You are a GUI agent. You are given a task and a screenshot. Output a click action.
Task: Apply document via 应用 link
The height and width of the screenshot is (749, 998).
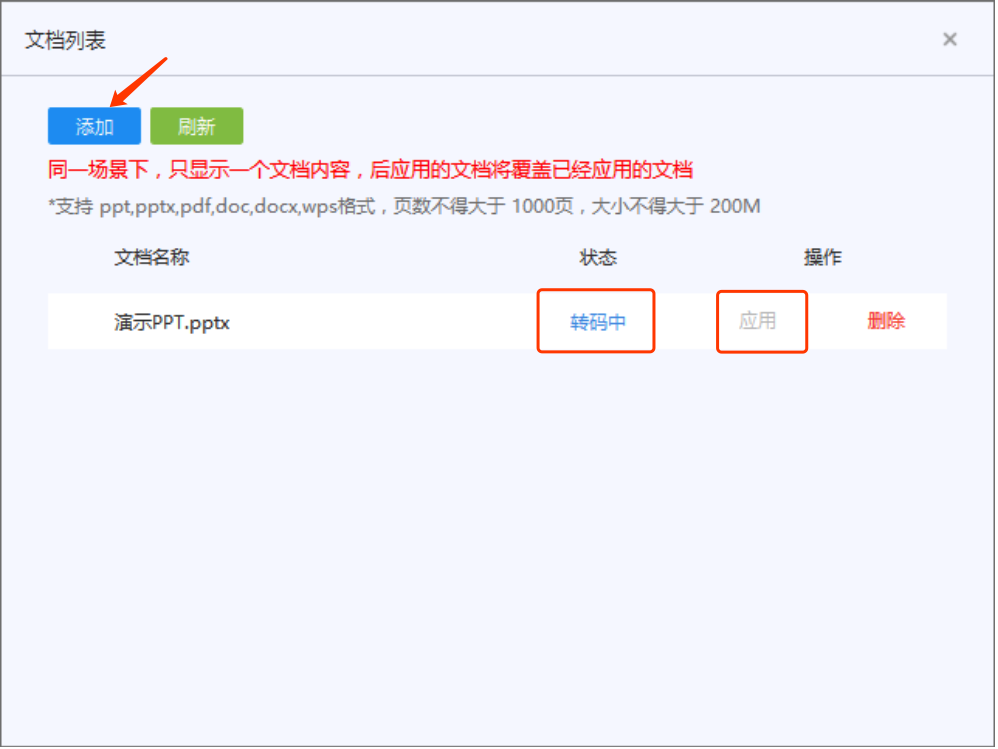[x=757, y=321]
